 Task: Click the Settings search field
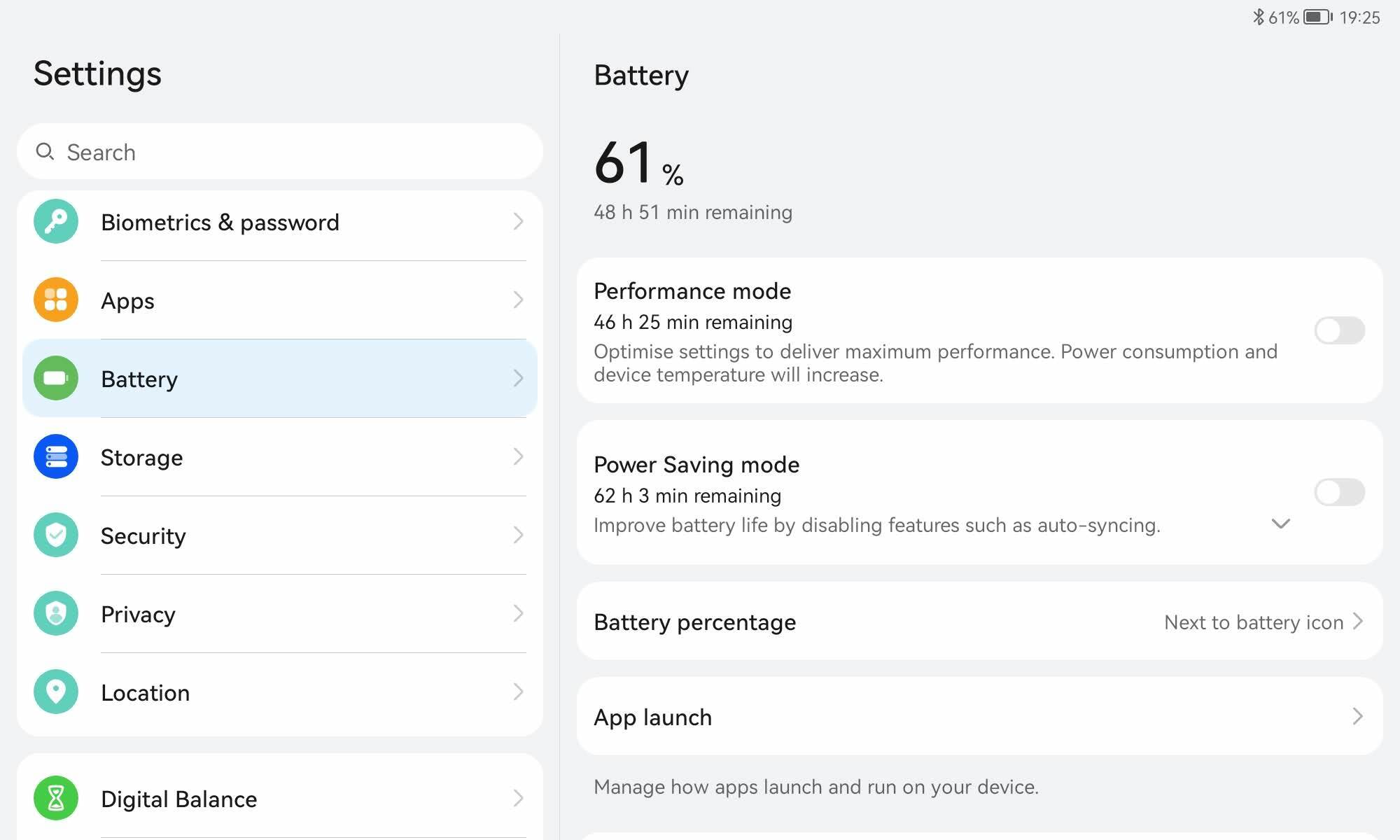click(280, 152)
